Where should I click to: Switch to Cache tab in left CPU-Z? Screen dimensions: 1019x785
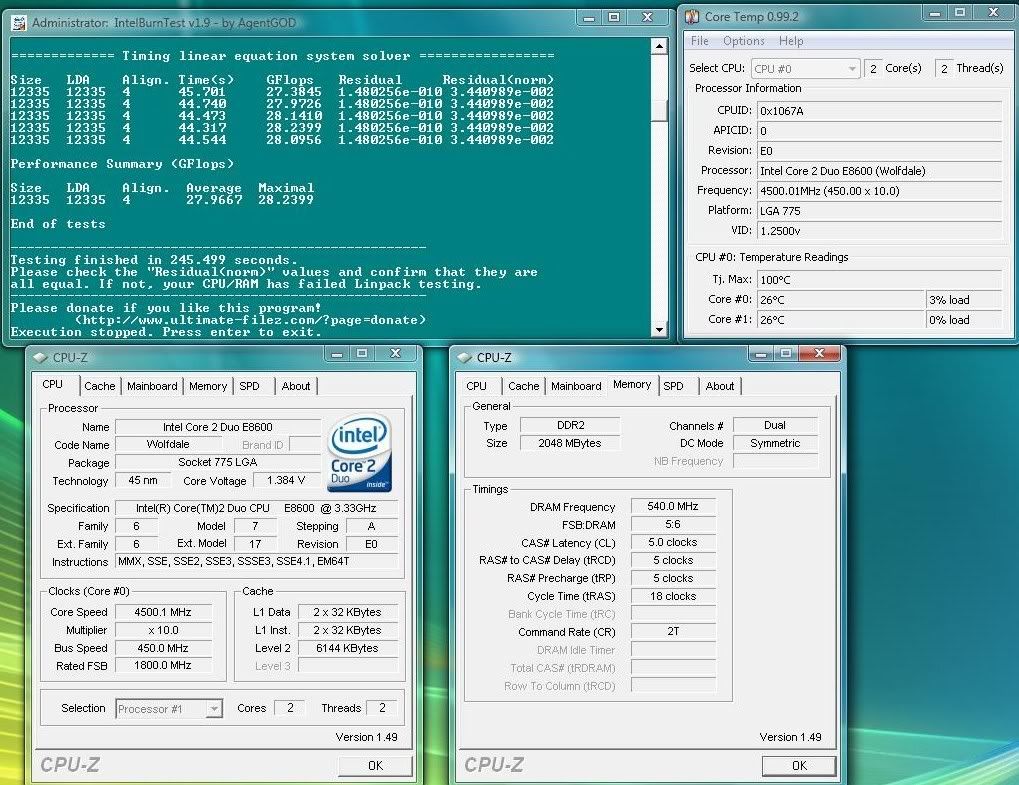coord(99,386)
